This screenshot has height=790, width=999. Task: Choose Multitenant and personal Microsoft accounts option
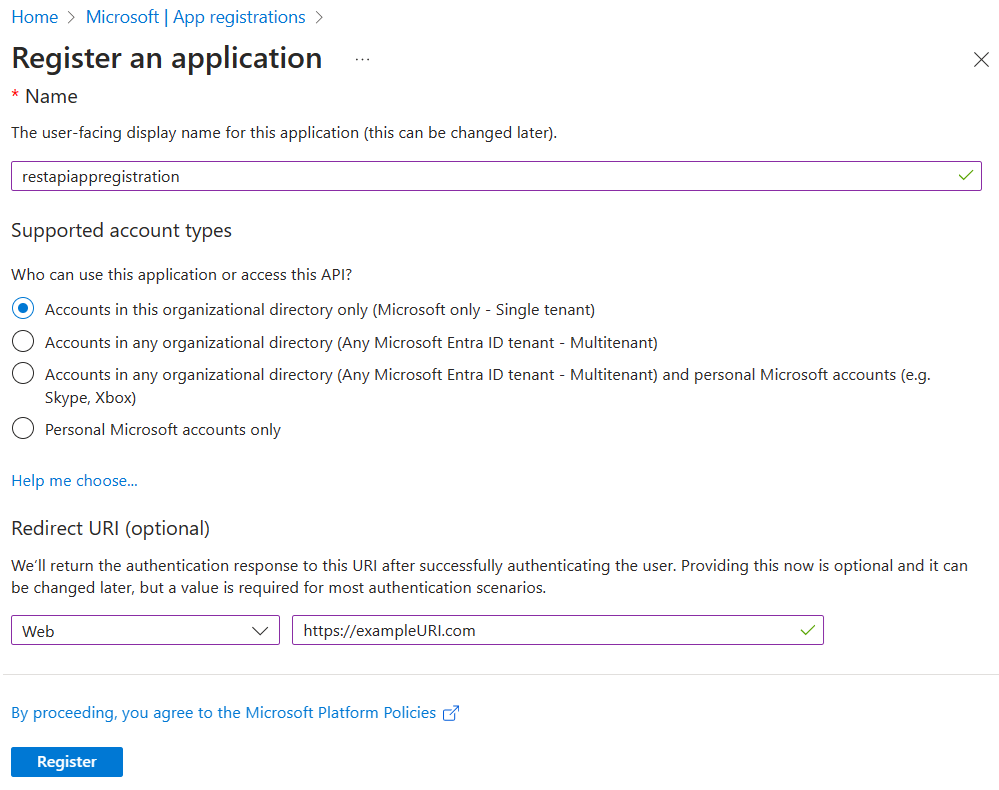[x=22, y=374]
